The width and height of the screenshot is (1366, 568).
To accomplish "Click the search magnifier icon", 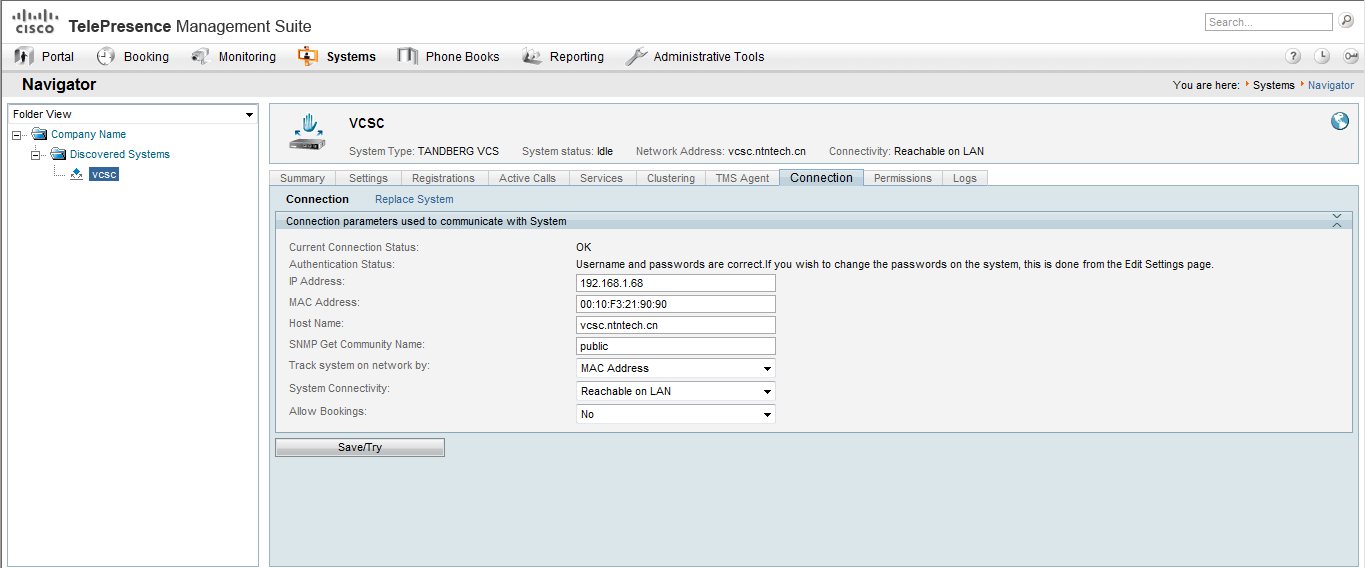I will [1346, 21].
